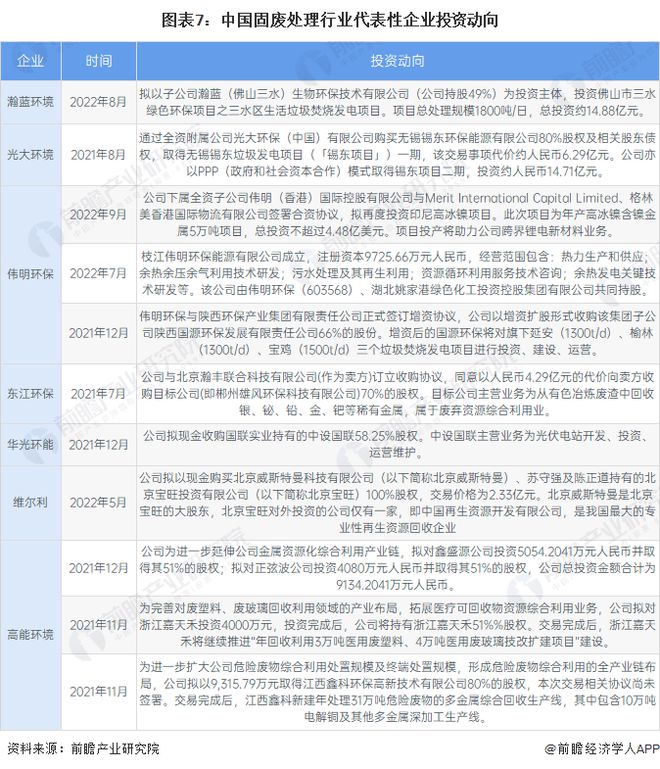Select 华光环能's 2021年12月 date cell
This screenshot has width=660, height=769.
[x=99, y=444]
